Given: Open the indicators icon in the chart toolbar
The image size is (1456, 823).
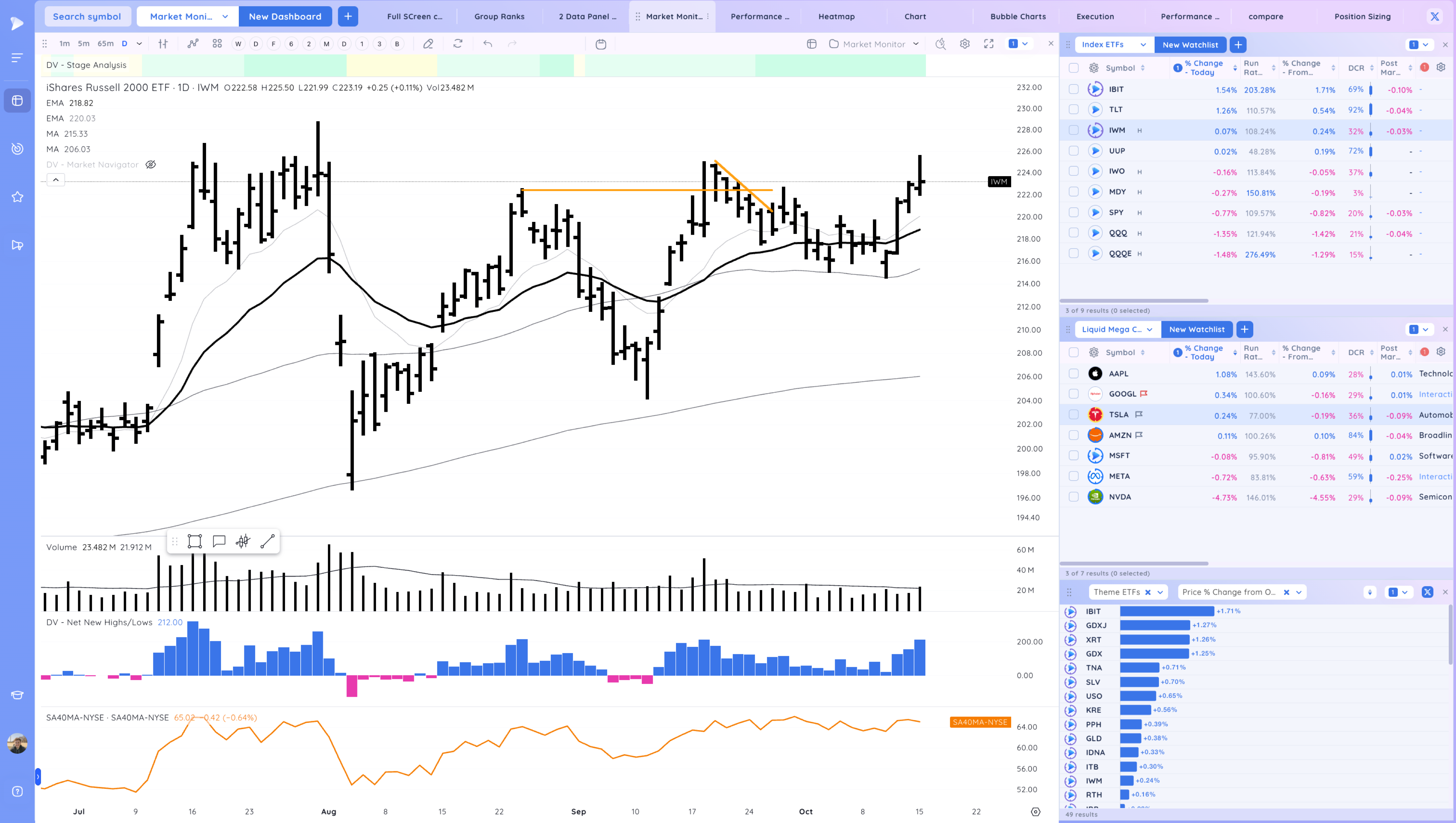Looking at the screenshot, I should point(193,44).
